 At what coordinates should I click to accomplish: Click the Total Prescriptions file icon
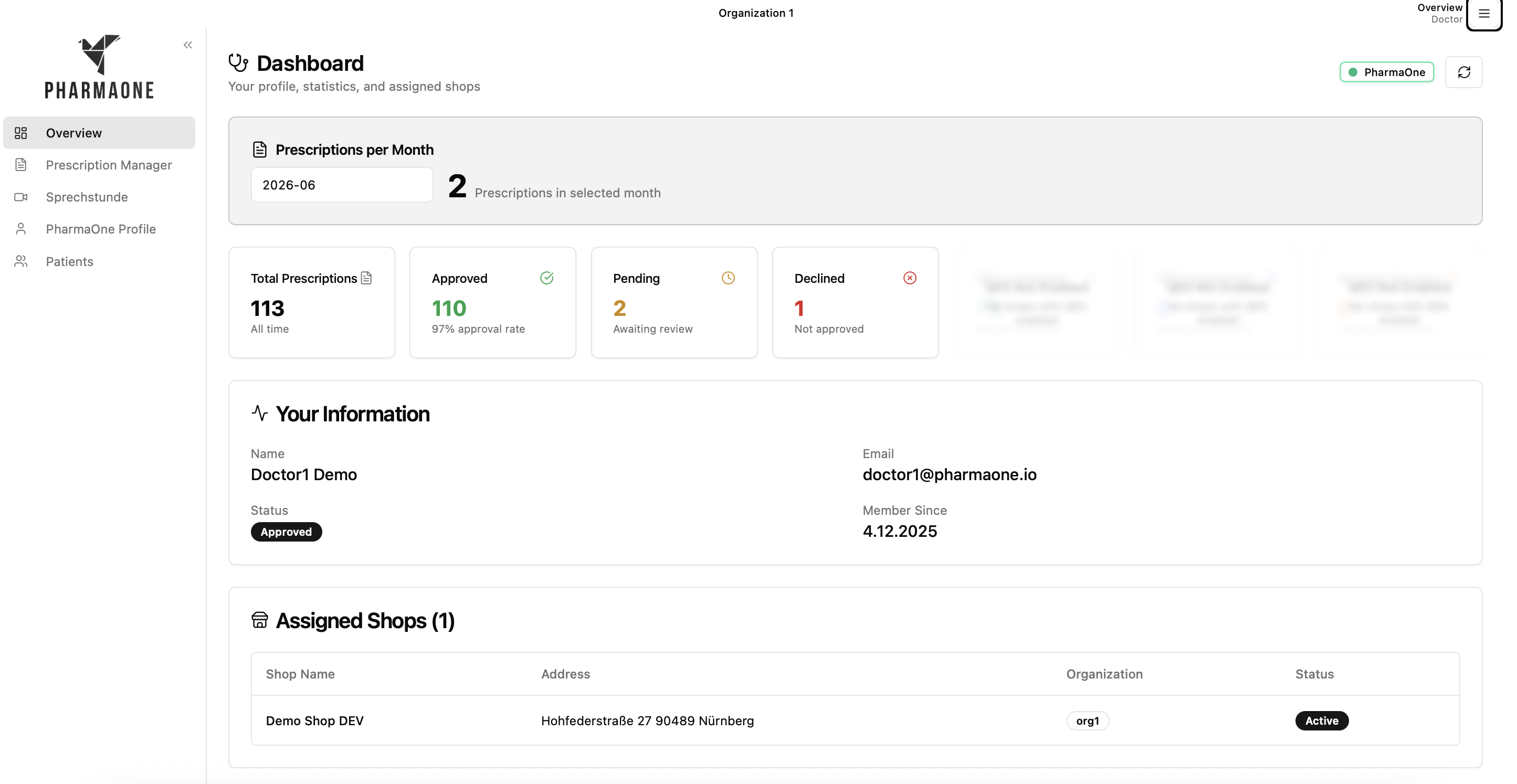366,278
